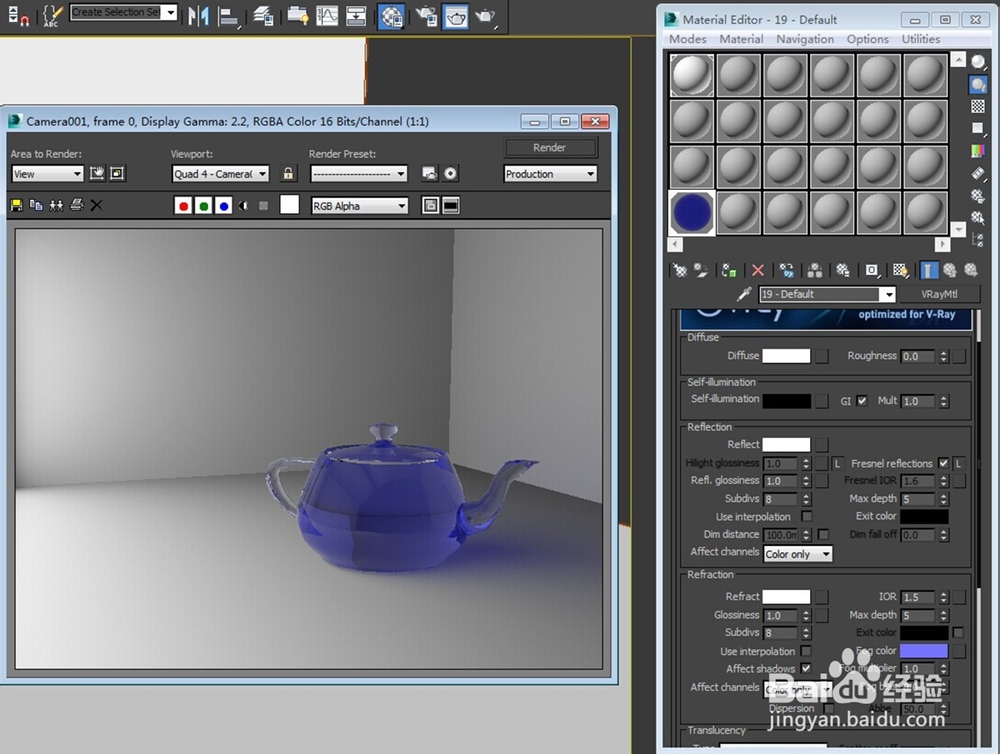The width and height of the screenshot is (1000, 754).
Task: Click Get Material icon
Action: point(680,270)
